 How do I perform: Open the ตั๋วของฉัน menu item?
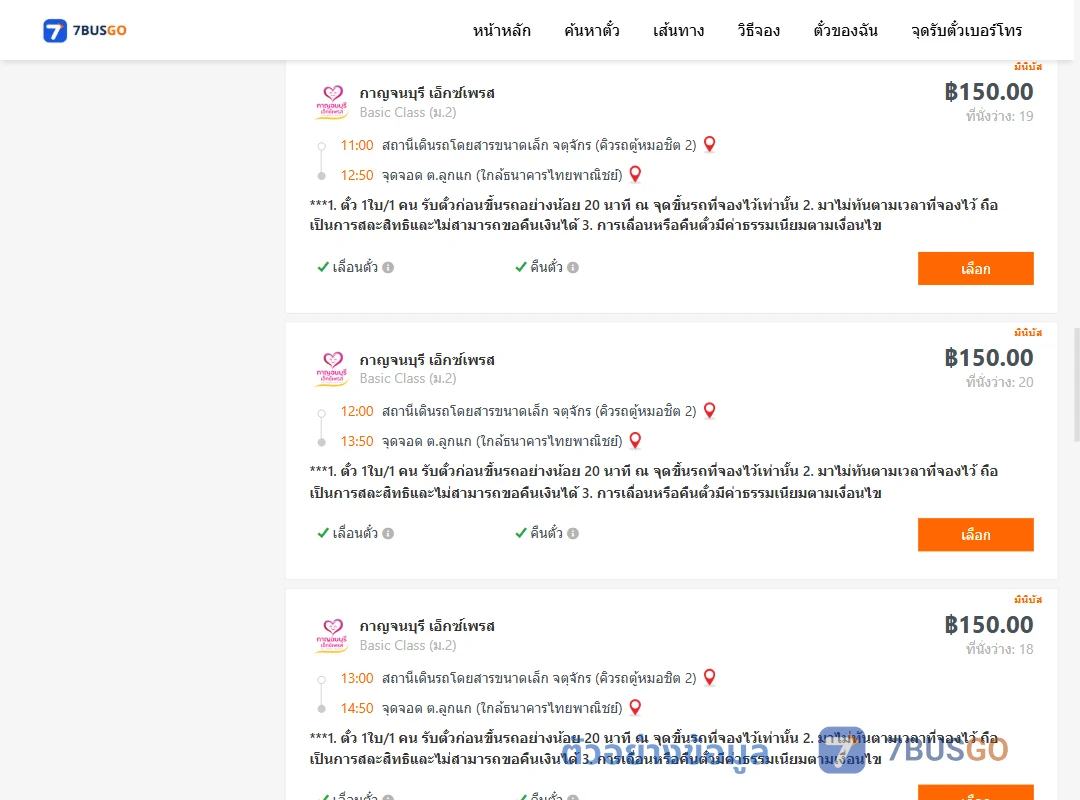845,30
